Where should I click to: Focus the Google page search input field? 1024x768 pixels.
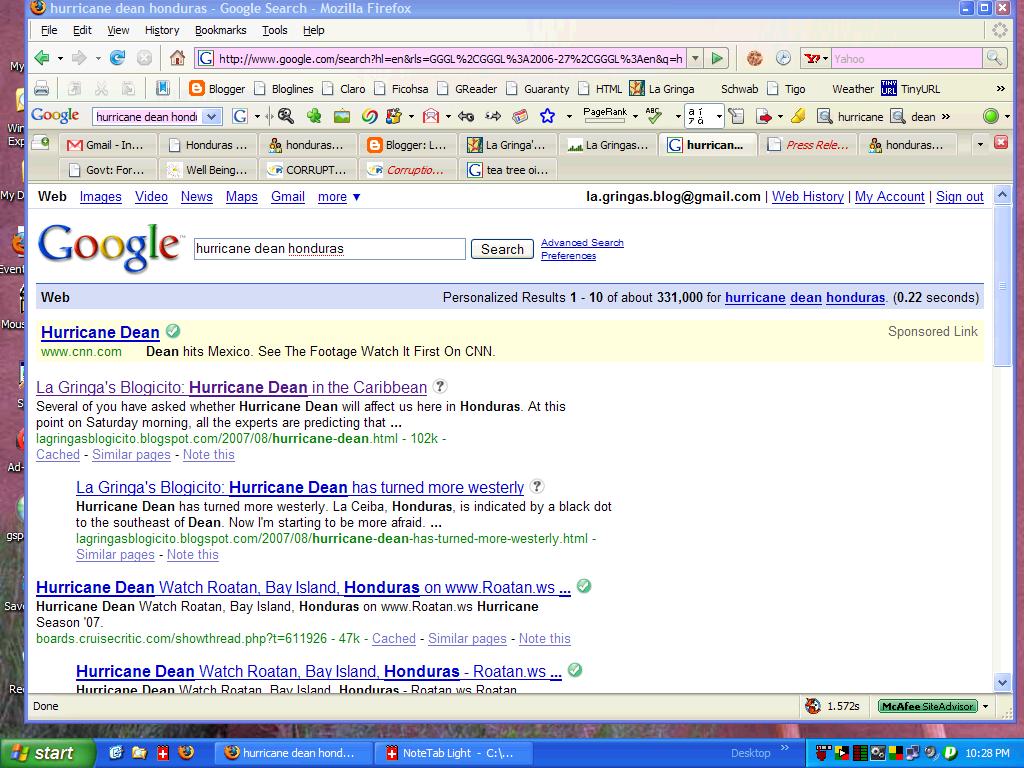coord(330,249)
